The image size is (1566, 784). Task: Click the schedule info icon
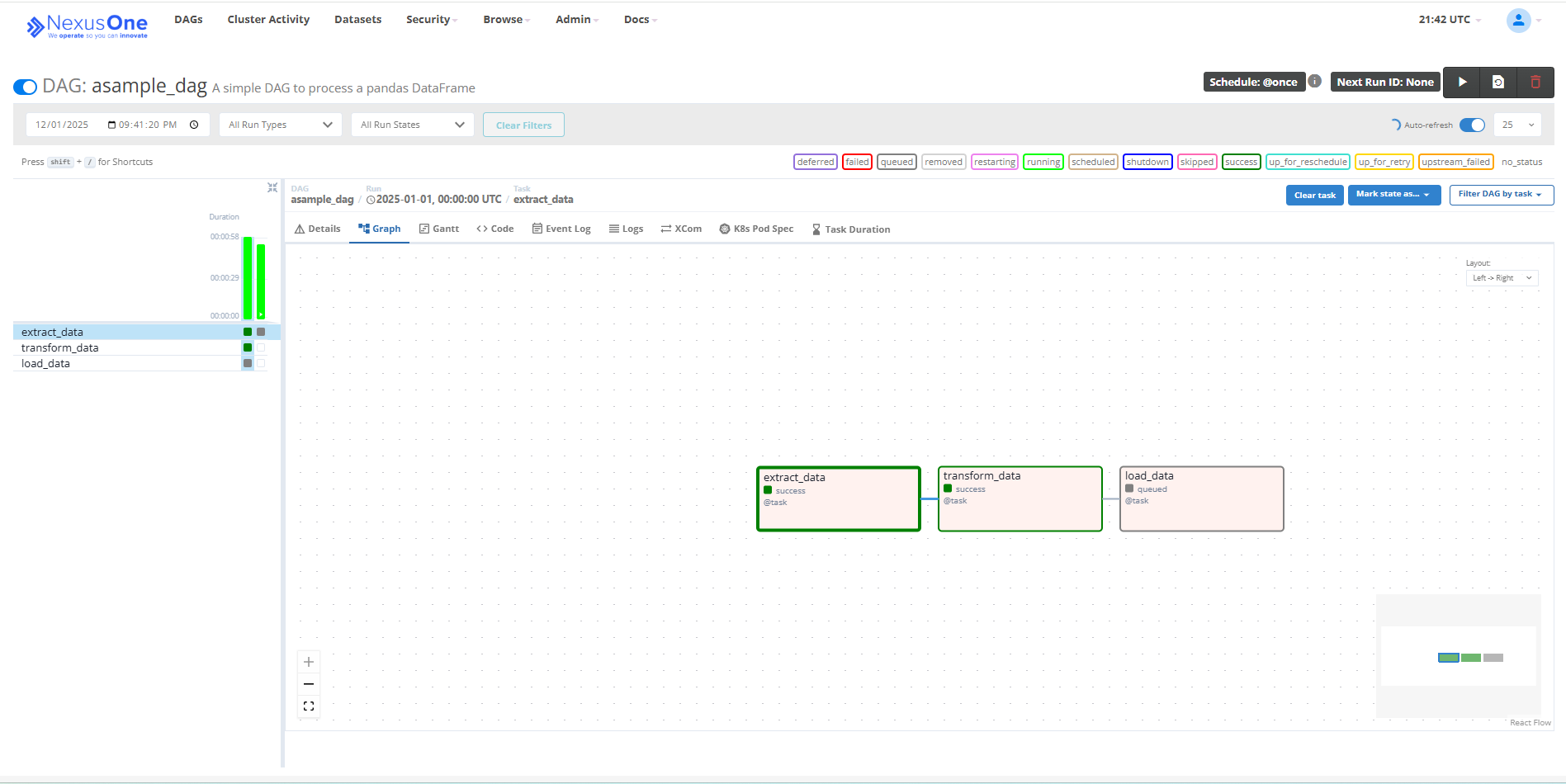(1315, 81)
